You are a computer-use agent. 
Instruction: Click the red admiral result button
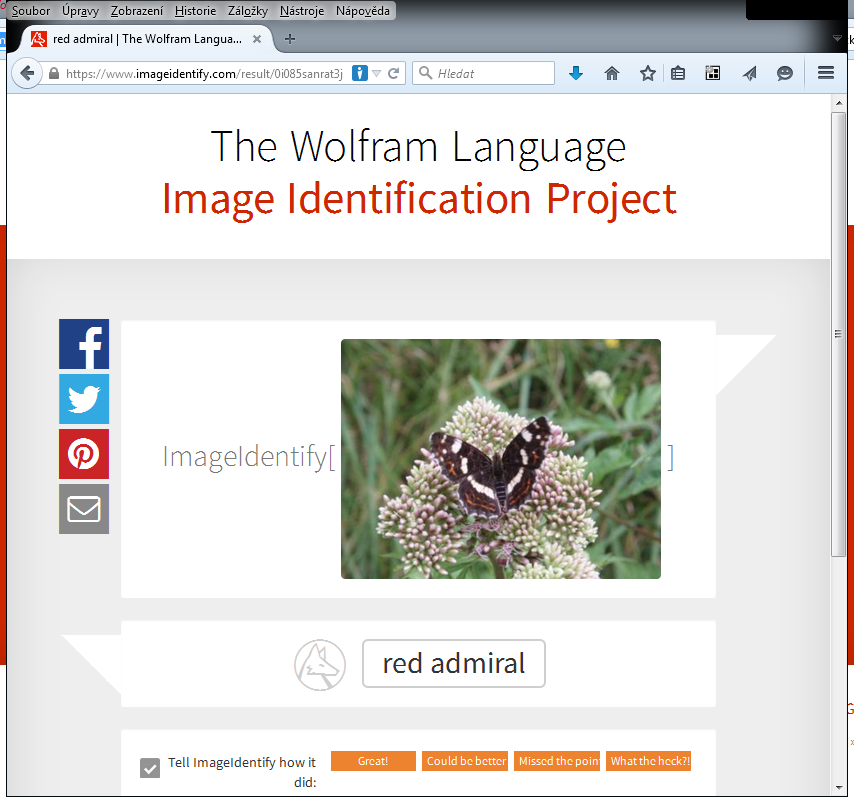[454, 664]
